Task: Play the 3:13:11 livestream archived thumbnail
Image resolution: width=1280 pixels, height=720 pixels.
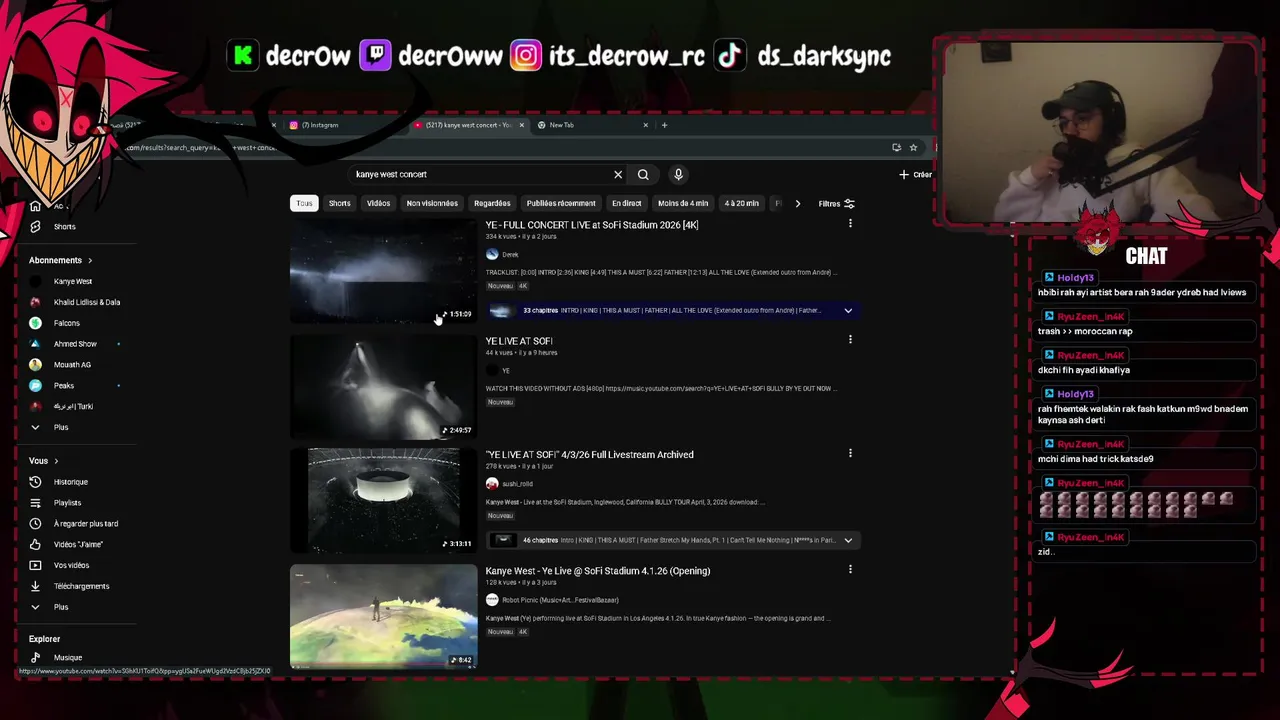Action: point(383,501)
